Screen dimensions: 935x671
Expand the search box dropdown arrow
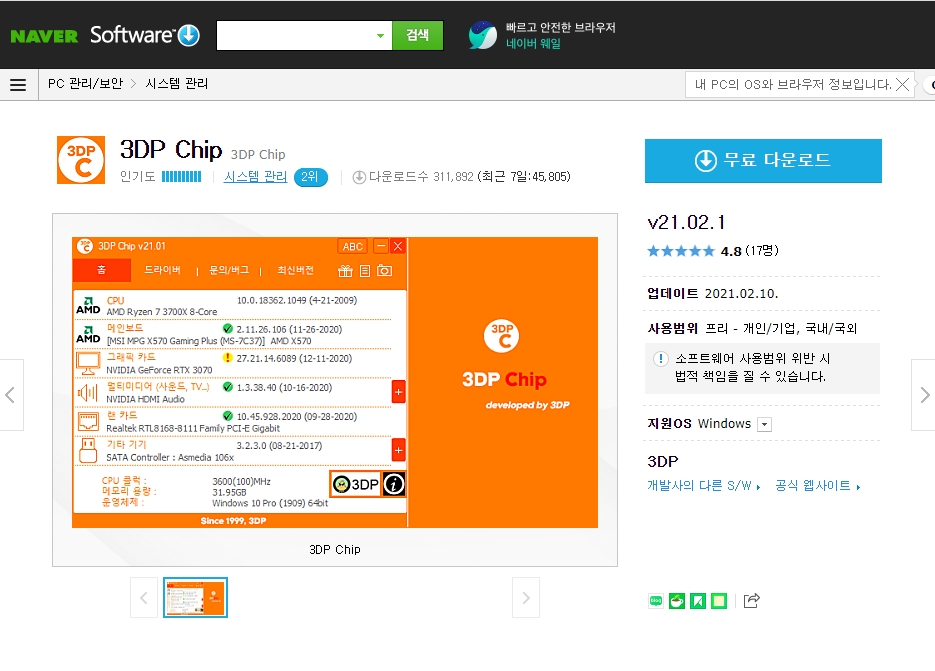(380, 36)
